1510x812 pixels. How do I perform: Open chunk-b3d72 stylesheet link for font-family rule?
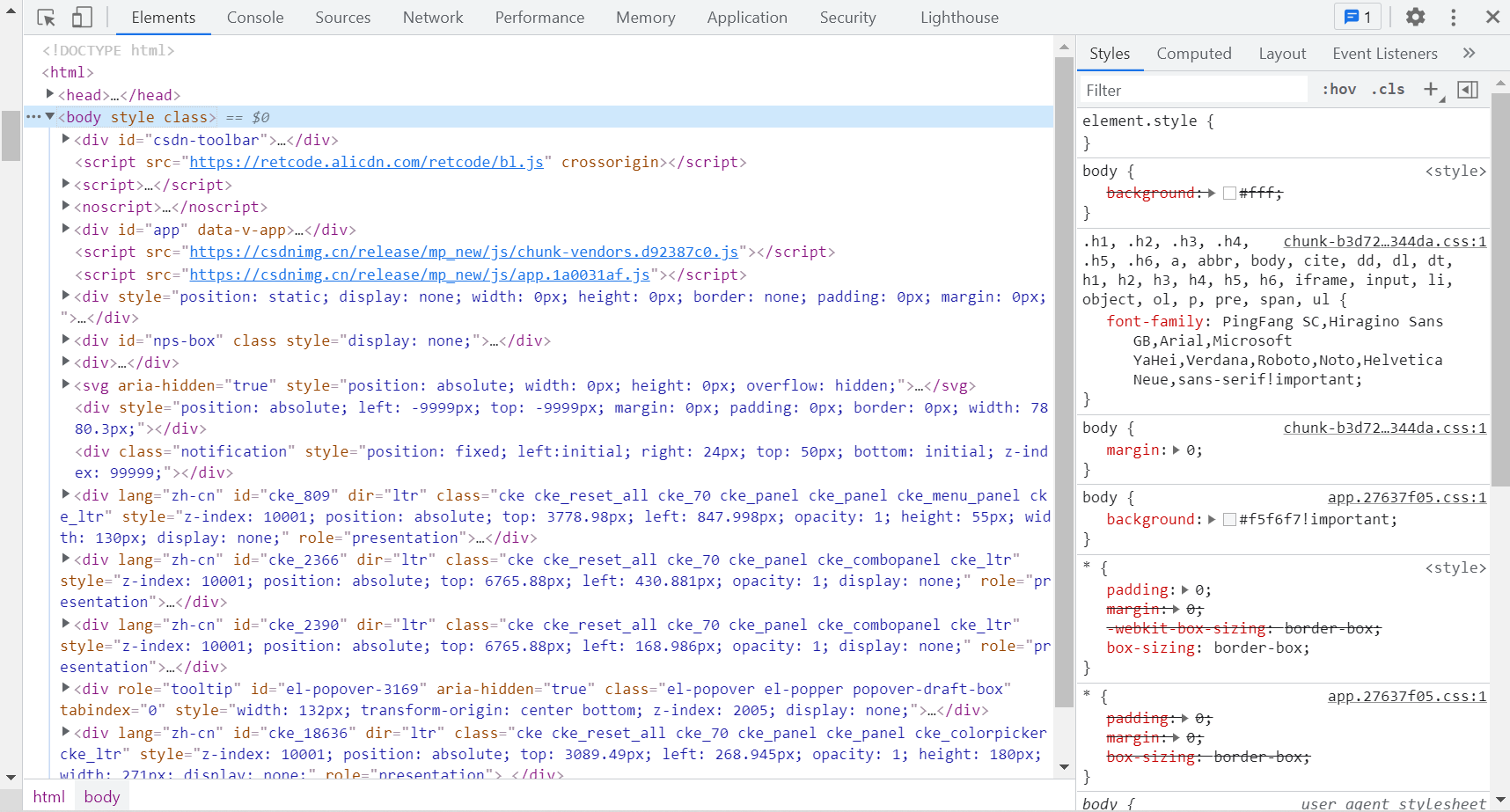point(1385,241)
